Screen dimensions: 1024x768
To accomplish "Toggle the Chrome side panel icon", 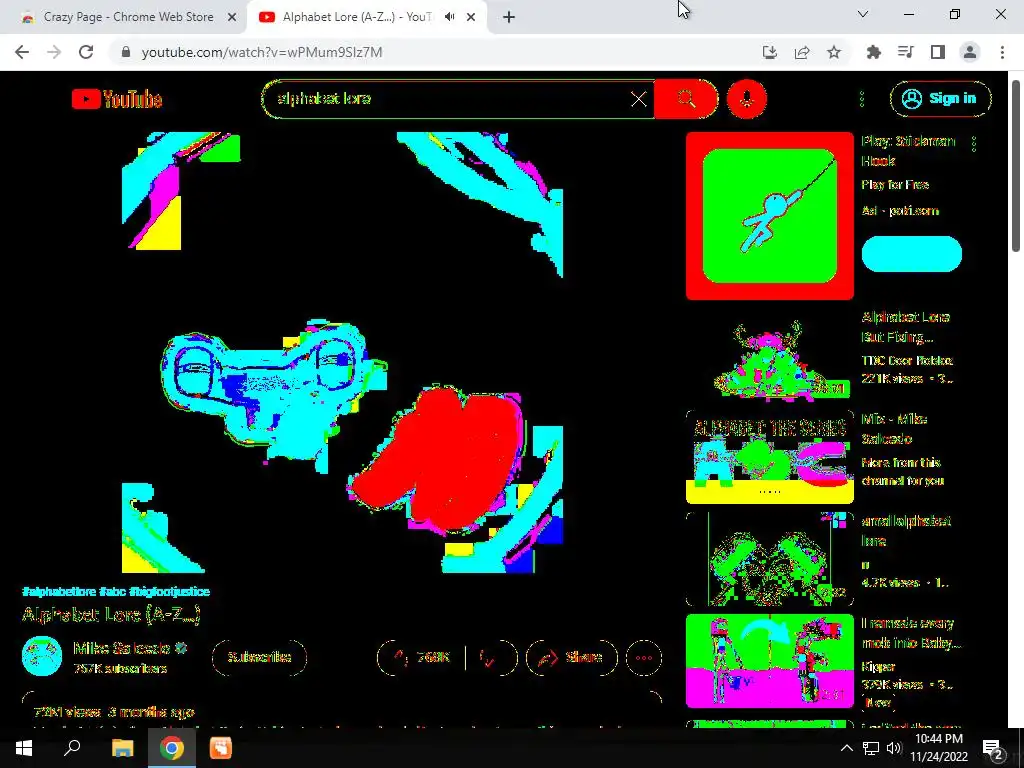I will click(x=938, y=52).
